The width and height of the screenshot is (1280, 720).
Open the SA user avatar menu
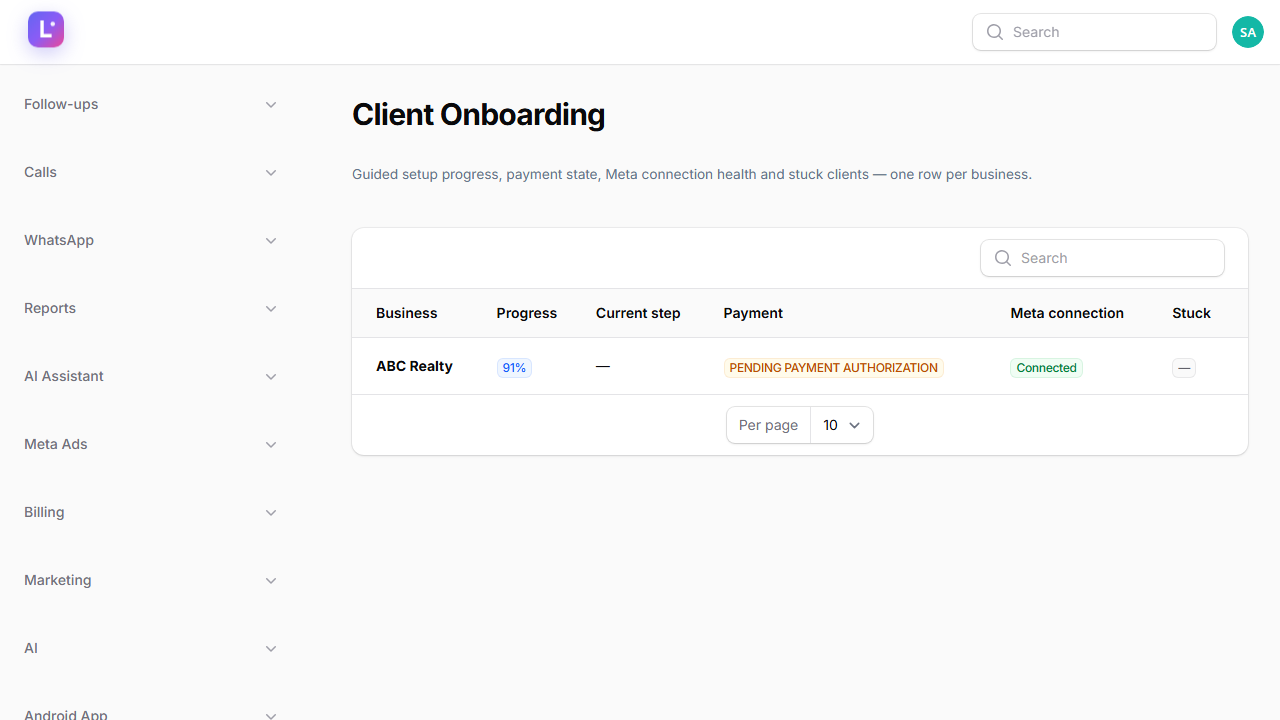click(x=1248, y=32)
